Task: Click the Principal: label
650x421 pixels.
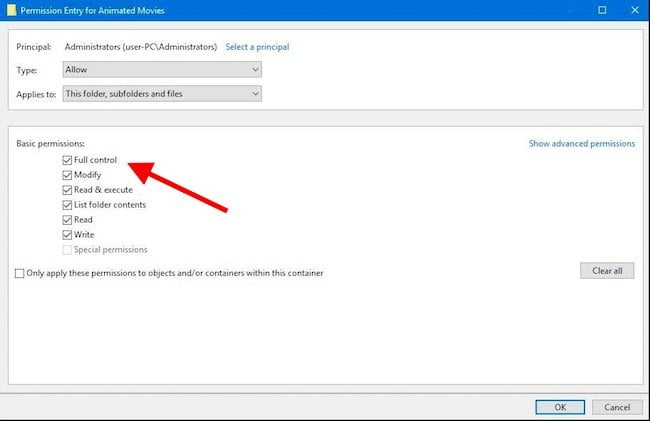Action: point(34,47)
